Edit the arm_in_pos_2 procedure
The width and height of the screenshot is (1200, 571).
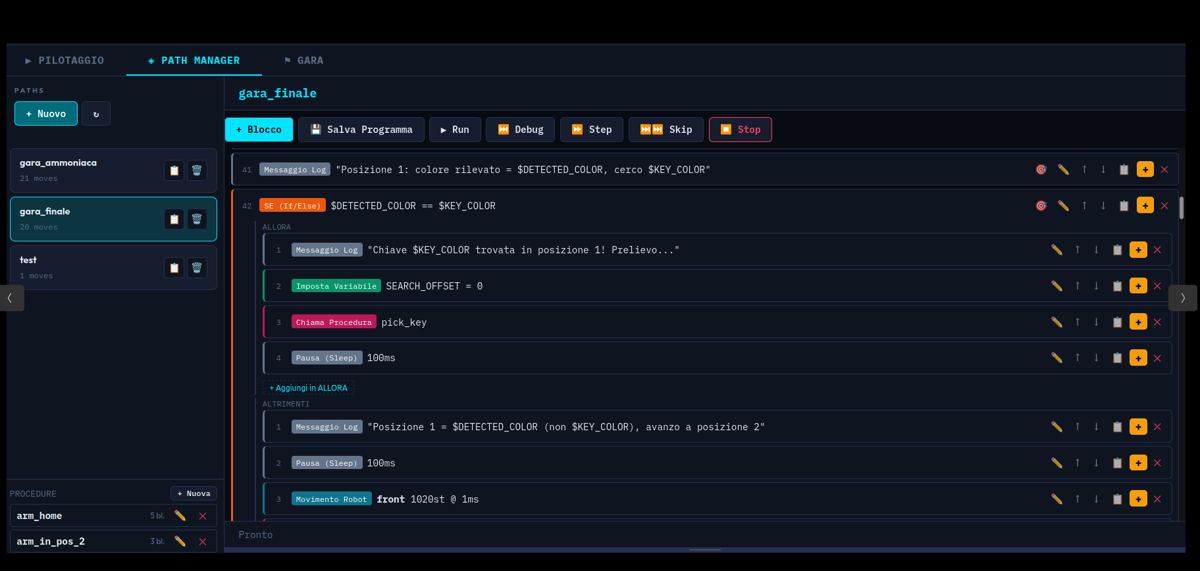[x=180, y=541]
